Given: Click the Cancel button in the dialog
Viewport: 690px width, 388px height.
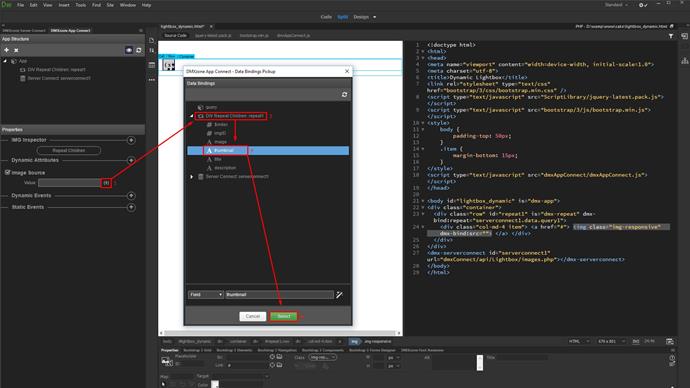Looking at the screenshot, I should click(253, 316).
